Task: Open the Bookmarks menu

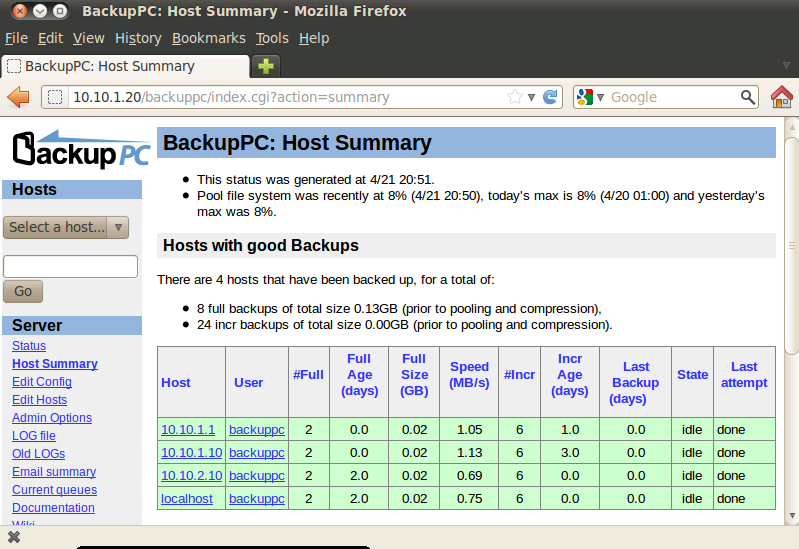Action: pos(208,38)
